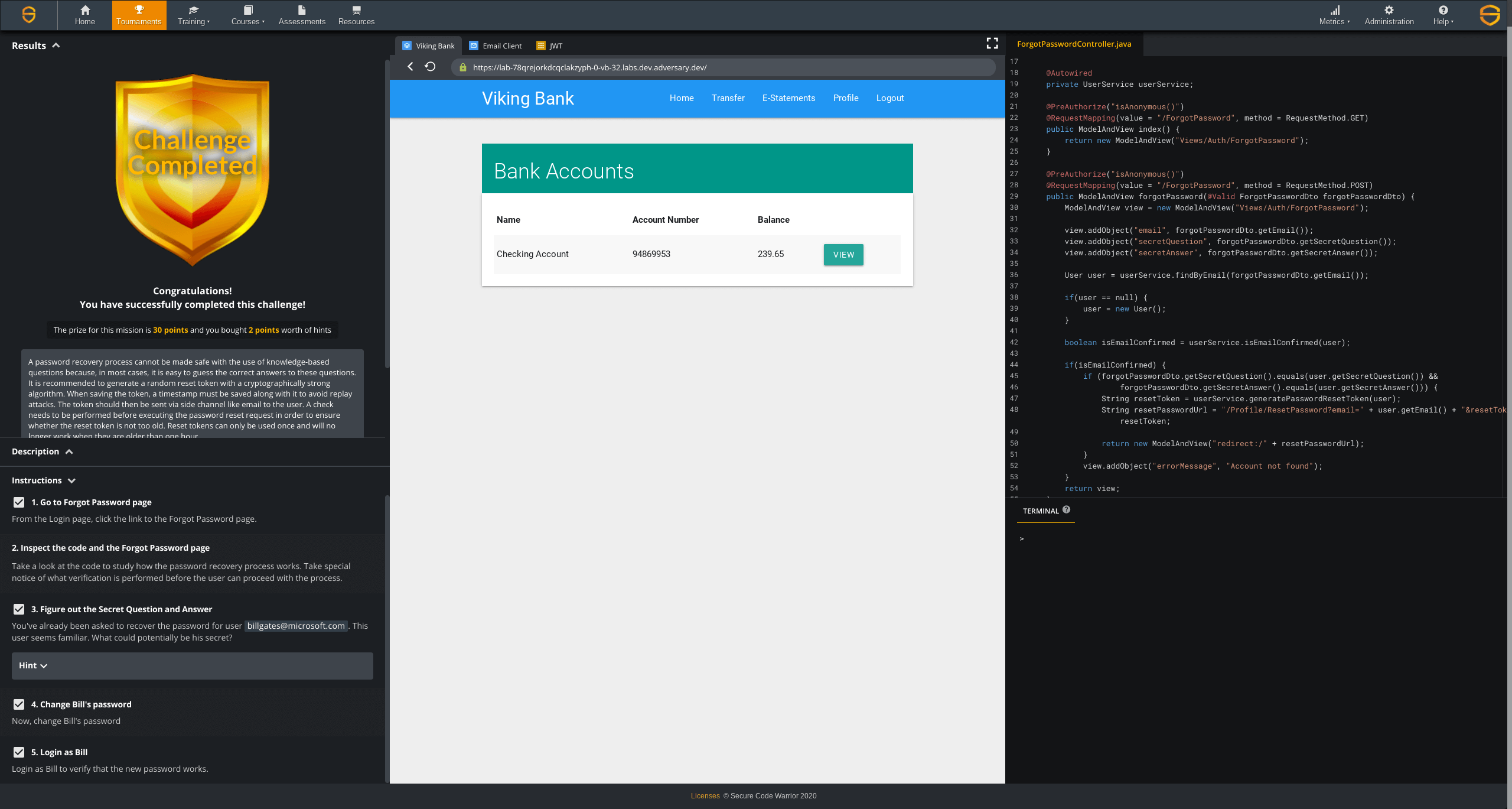This screenshot has width=1512, height=809.
Task: Expand the Hint section
Action: [33, 665]
